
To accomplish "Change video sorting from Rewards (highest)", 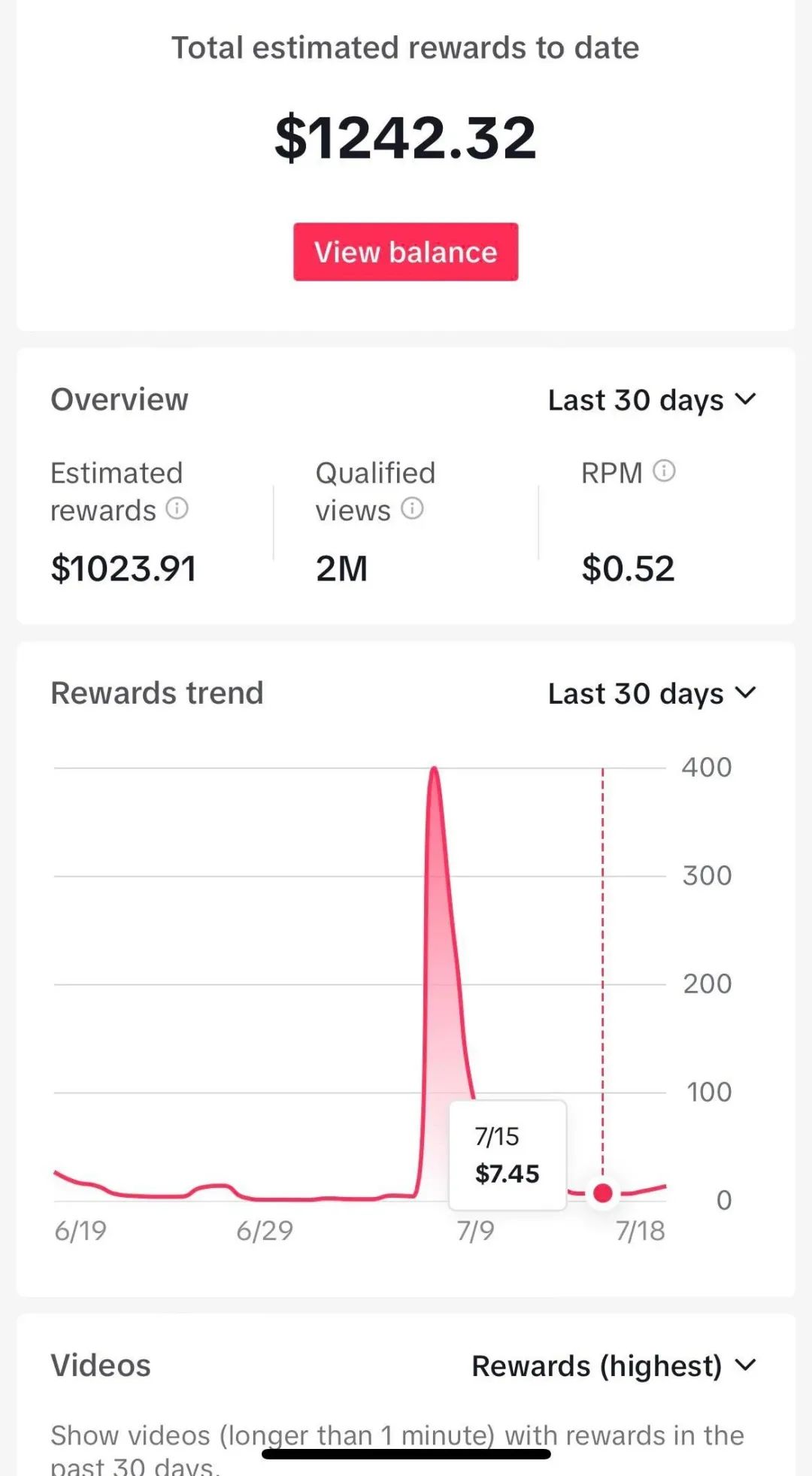I will [x=613, y=1366].
